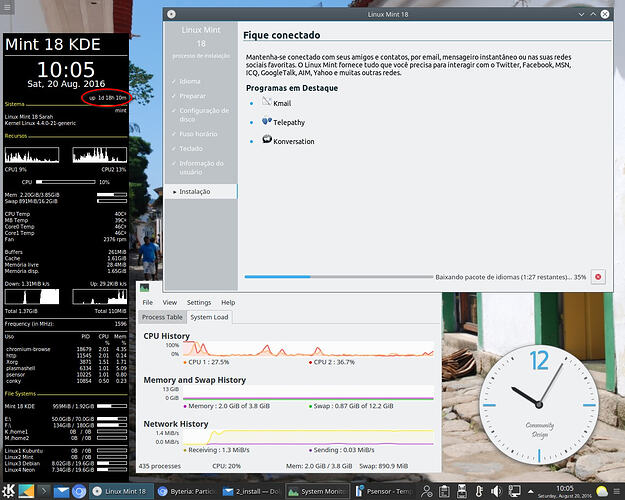Click the Telepathy program icon
Image resolution: width=625 pixels, height=500 pixels.
pyautogui.click(x=266, y=121)
